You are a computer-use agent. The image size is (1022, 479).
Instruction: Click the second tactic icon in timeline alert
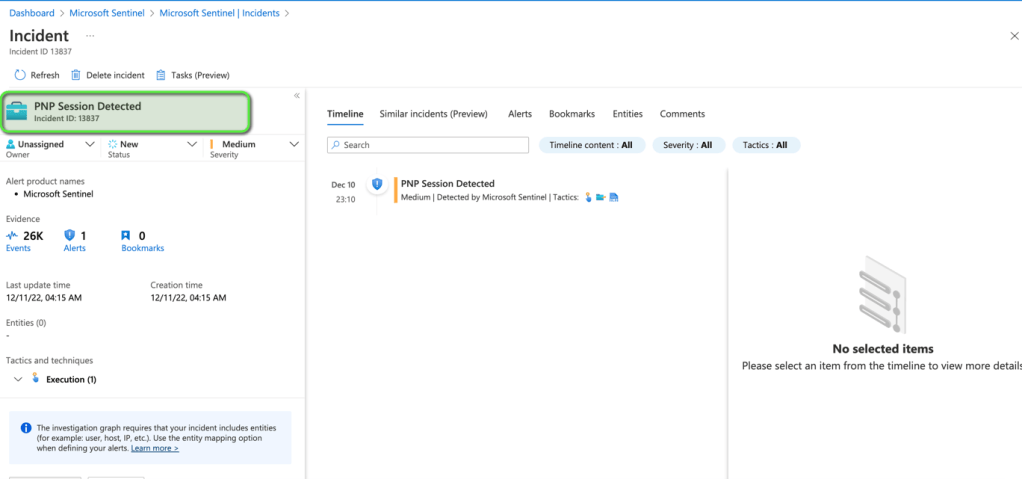point(600,197)
